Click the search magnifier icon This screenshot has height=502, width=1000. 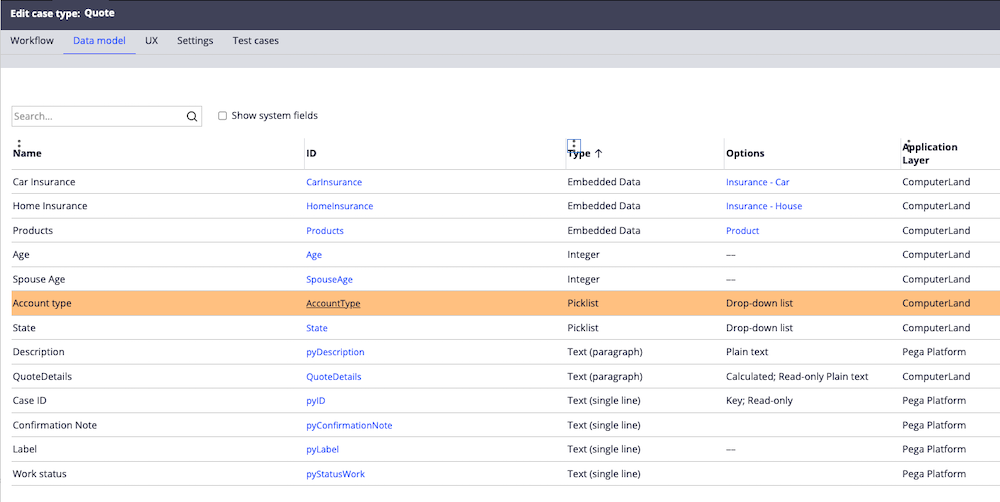pos(192,116)
